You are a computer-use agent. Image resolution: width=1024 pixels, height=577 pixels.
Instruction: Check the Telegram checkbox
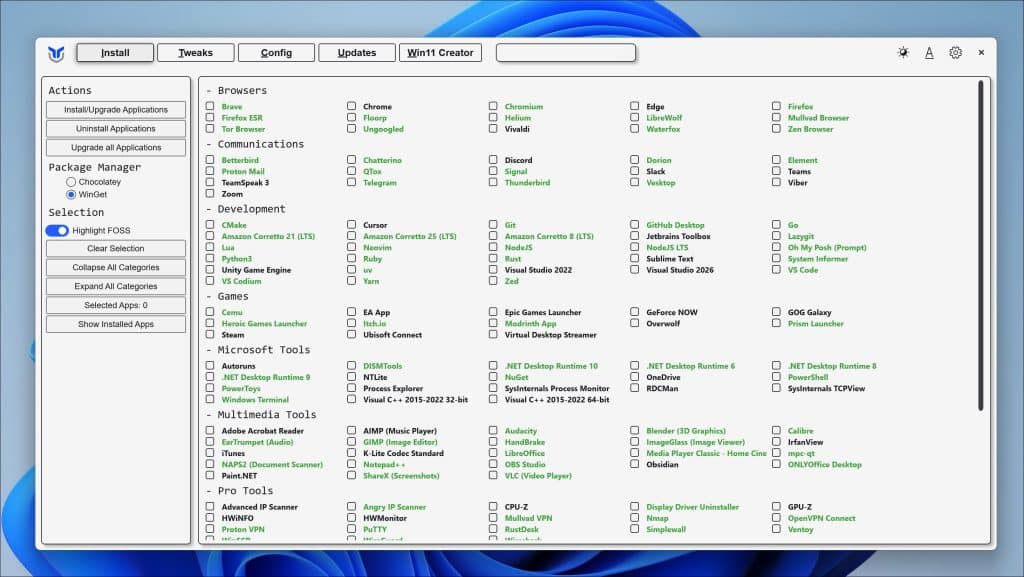pos(351,182)
